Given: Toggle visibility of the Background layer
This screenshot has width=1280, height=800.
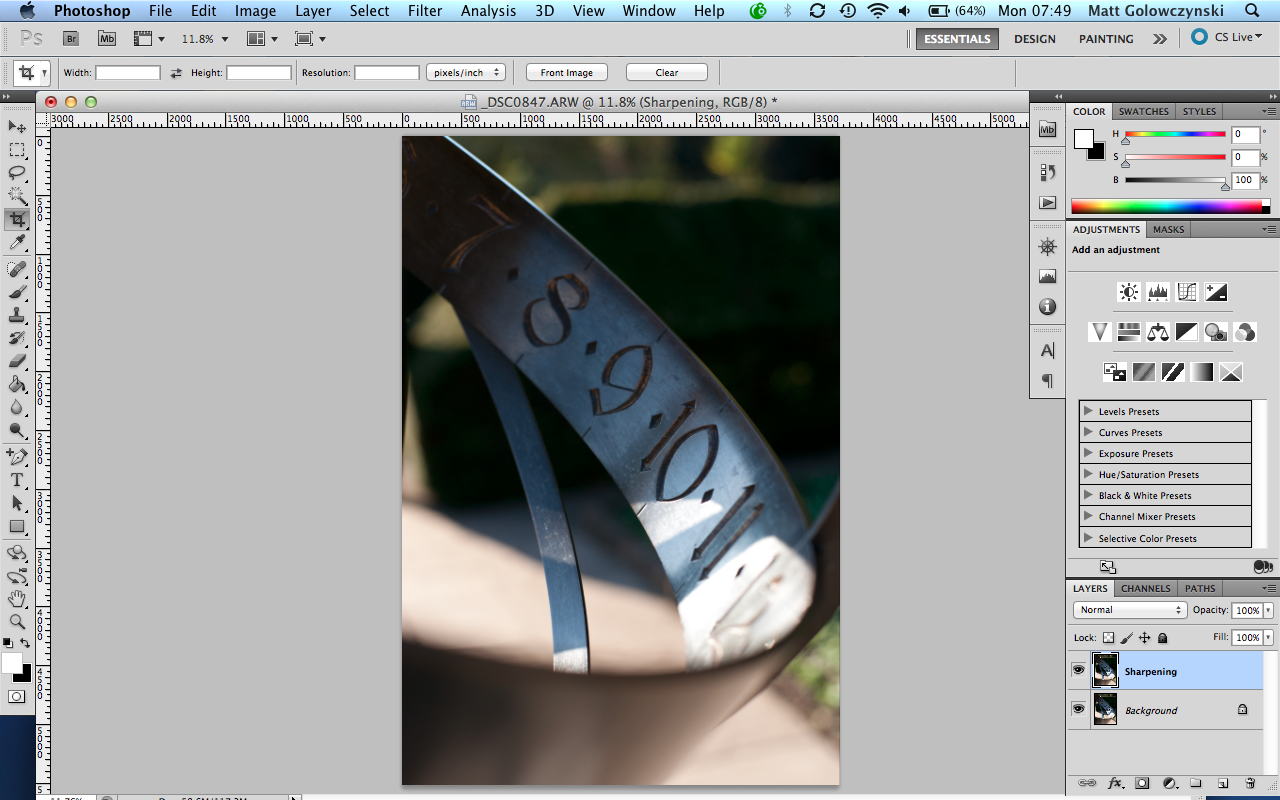Looking at the screenshot, I should (x=1079, y=709).
